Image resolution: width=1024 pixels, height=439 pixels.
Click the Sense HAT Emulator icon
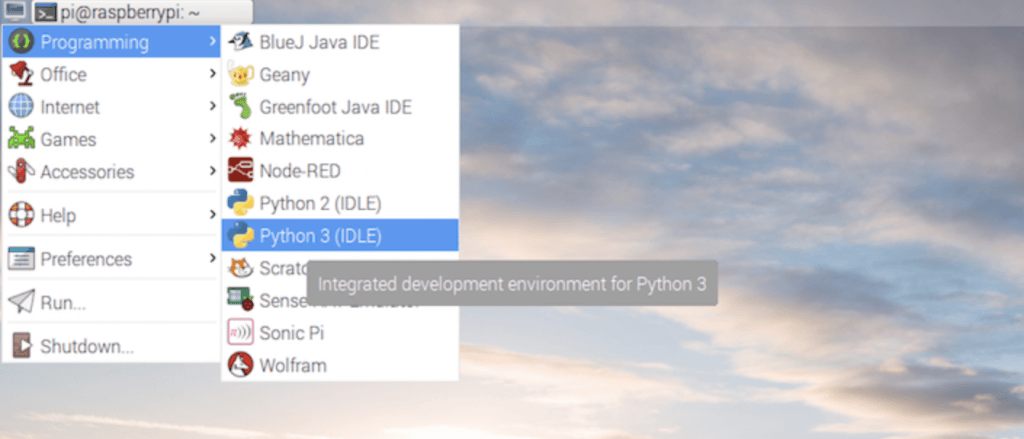(x=240, y=300)
